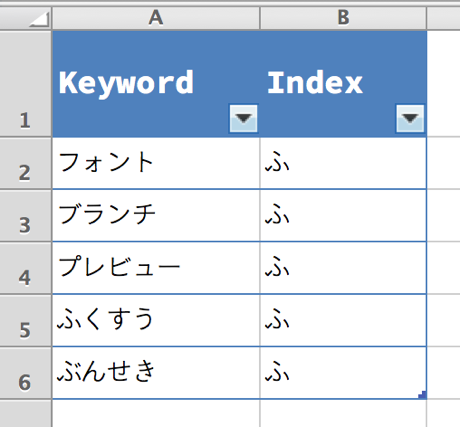Select row 1 header
460x427 pixels.
(26, 84)
